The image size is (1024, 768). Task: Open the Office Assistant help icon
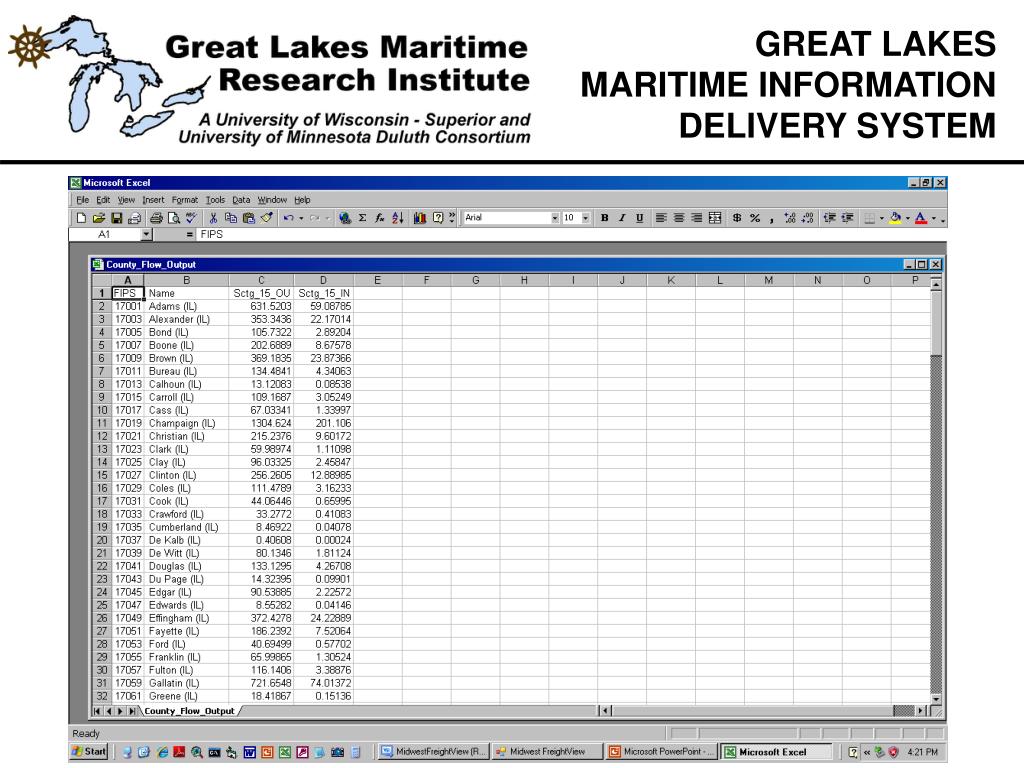(438, 218)
